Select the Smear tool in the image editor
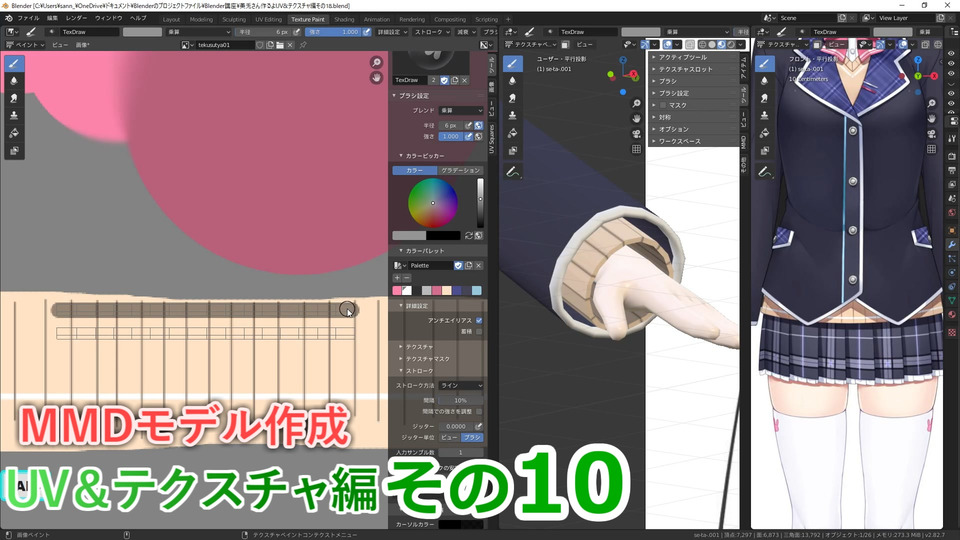 pyautogui.click(x=14, y=98)
